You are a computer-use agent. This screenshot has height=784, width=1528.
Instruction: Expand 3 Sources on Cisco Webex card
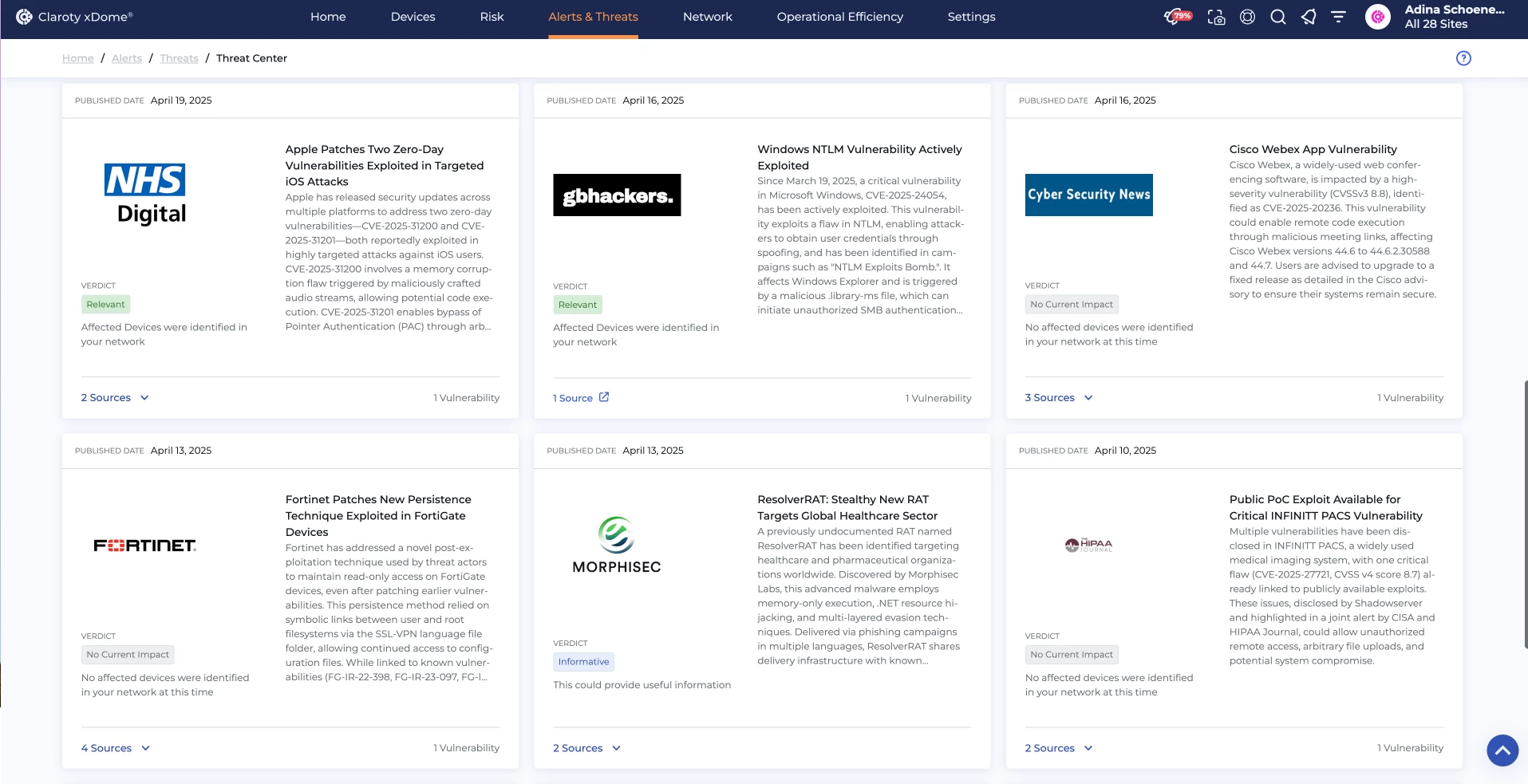1059,398
